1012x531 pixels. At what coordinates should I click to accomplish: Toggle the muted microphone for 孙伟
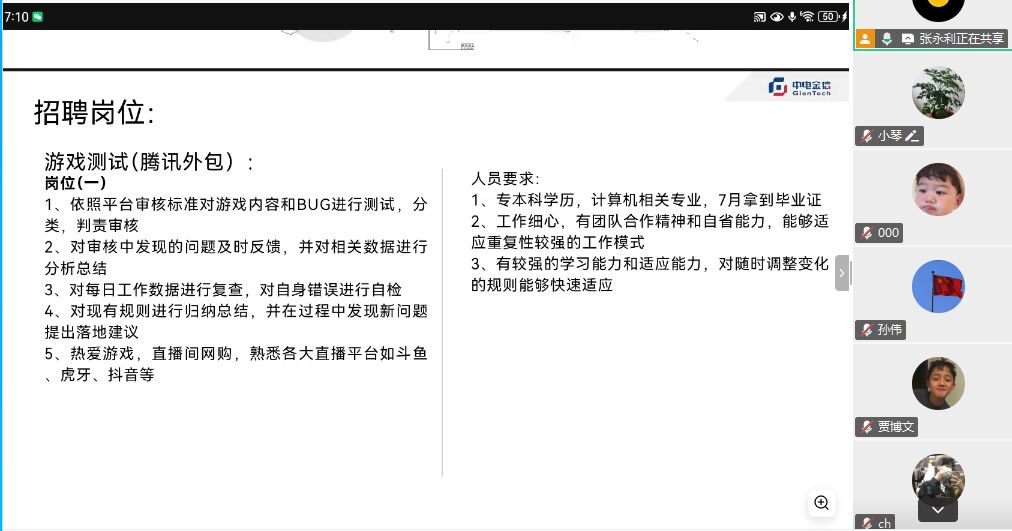point(866,330)
